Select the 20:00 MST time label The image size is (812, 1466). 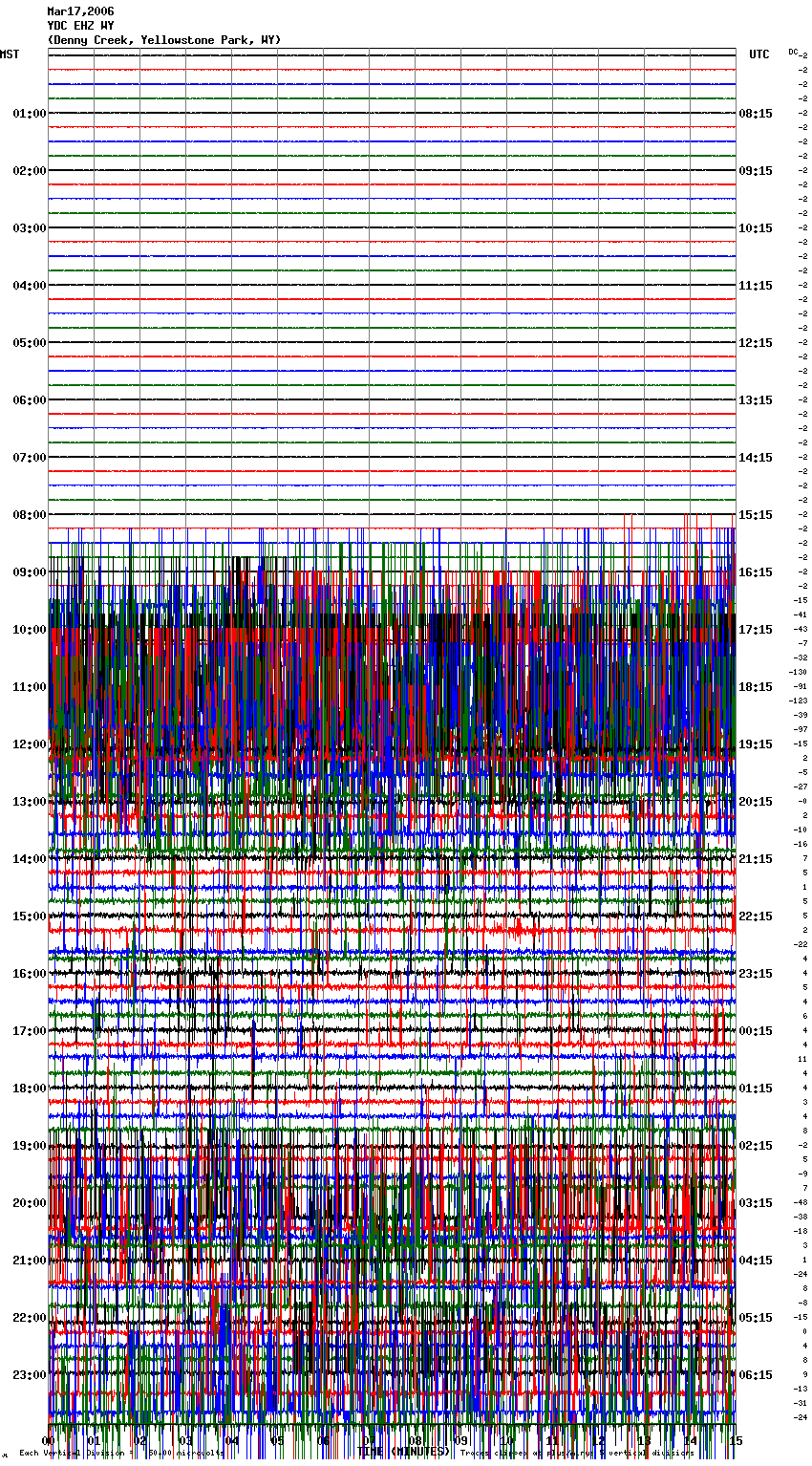tap(30, 1203)
